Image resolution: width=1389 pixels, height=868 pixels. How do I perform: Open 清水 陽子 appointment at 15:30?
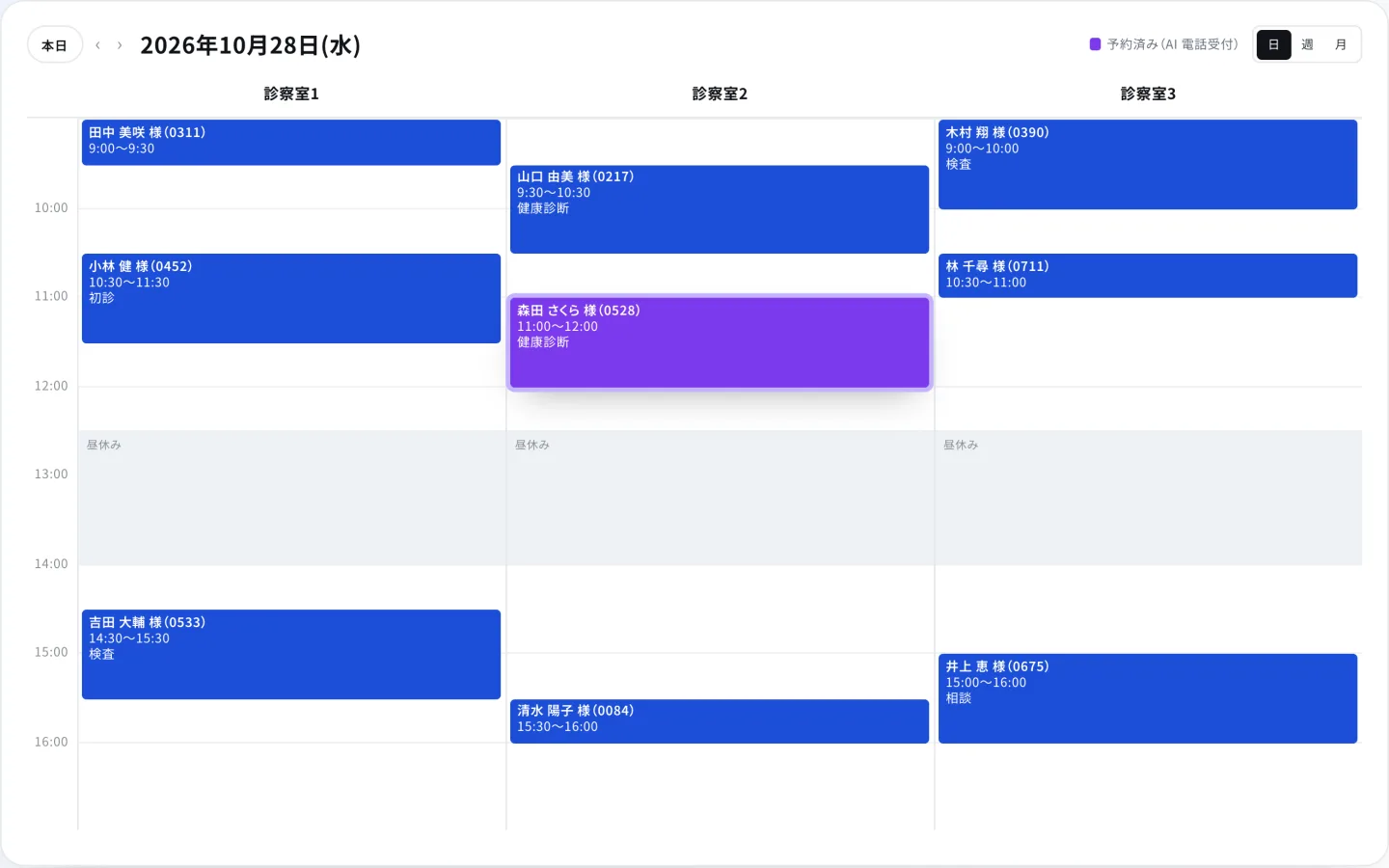tap(720, 721)
